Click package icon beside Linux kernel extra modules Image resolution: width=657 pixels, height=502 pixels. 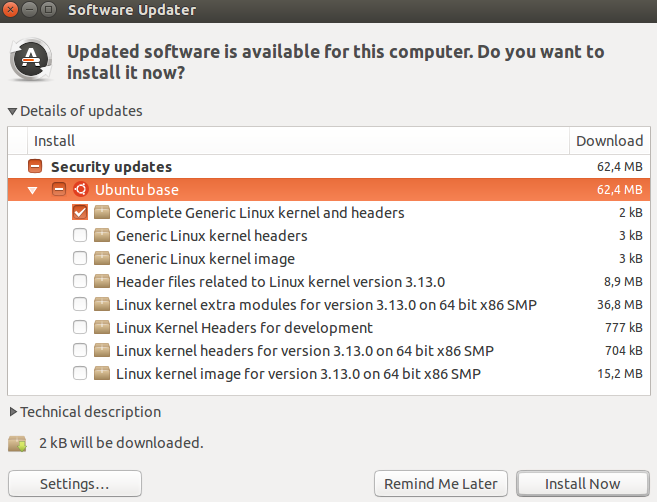101,305
